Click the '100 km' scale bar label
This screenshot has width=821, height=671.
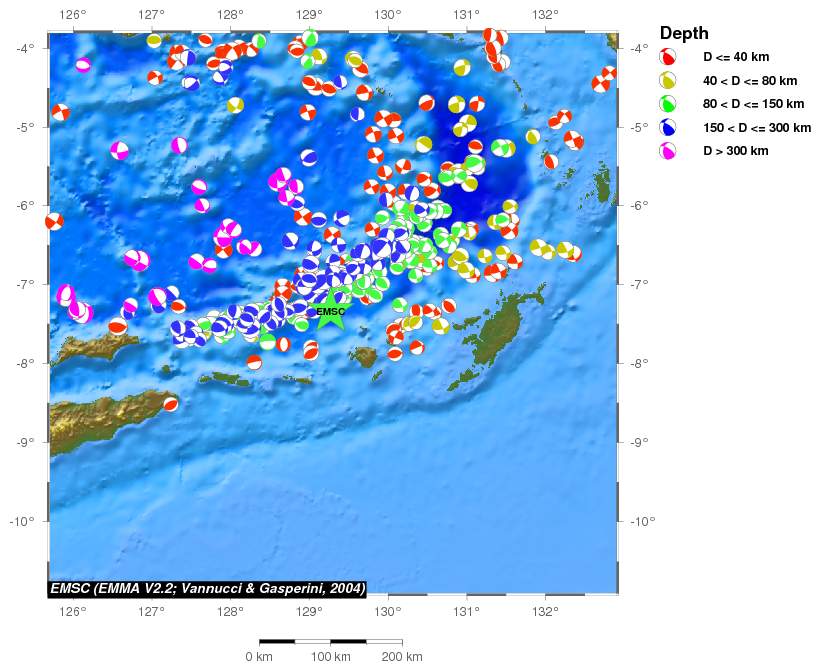(x=330, y=657)
